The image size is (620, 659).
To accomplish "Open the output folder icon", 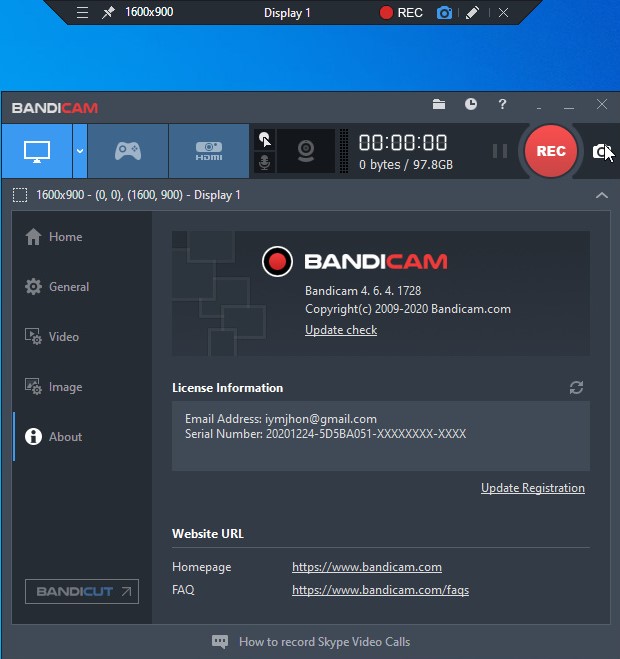I will click(x=439, y=104).
